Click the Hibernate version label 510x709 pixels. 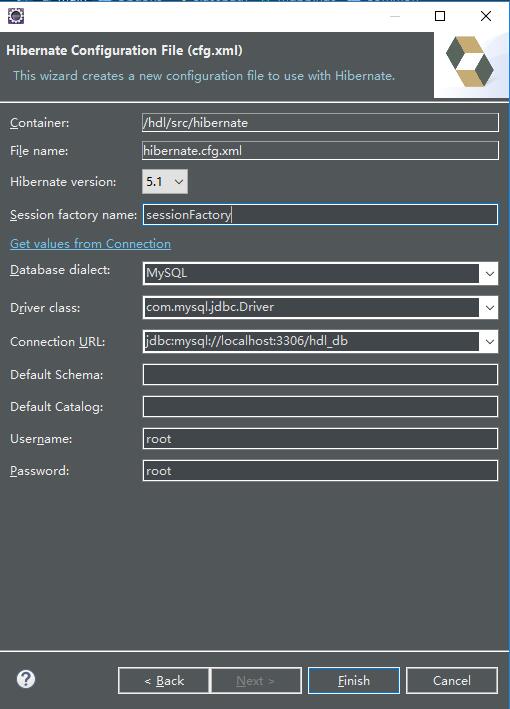pos(63,182)
